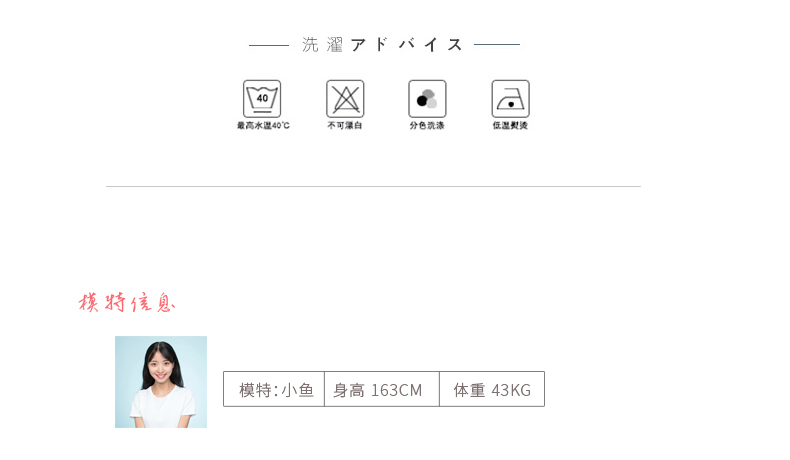Click the long gray section divider
The height and width of the screenshot is (460, 790).
coord(373,186)
